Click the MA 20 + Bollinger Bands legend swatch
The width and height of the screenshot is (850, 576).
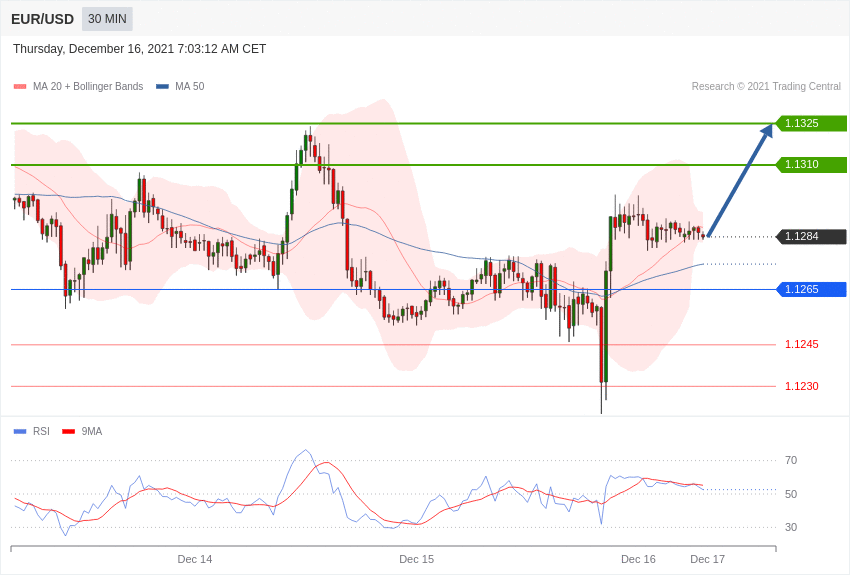20,87
